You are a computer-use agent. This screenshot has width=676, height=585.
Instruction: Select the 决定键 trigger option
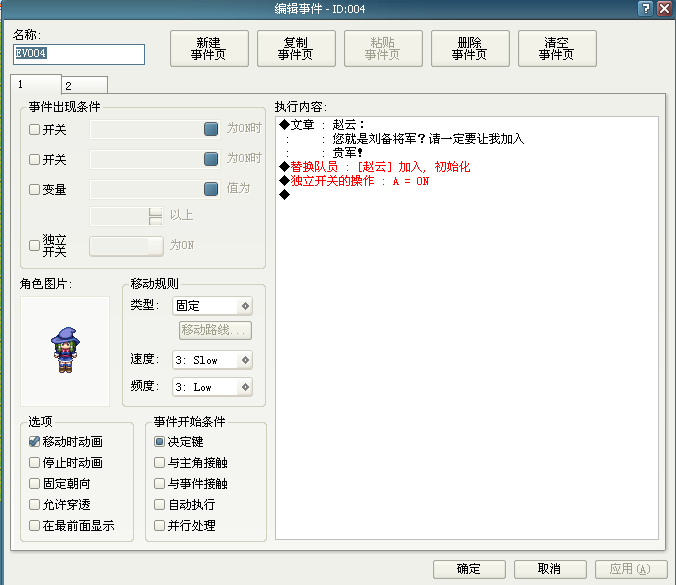pyautogui.click(x=160, y=441)
